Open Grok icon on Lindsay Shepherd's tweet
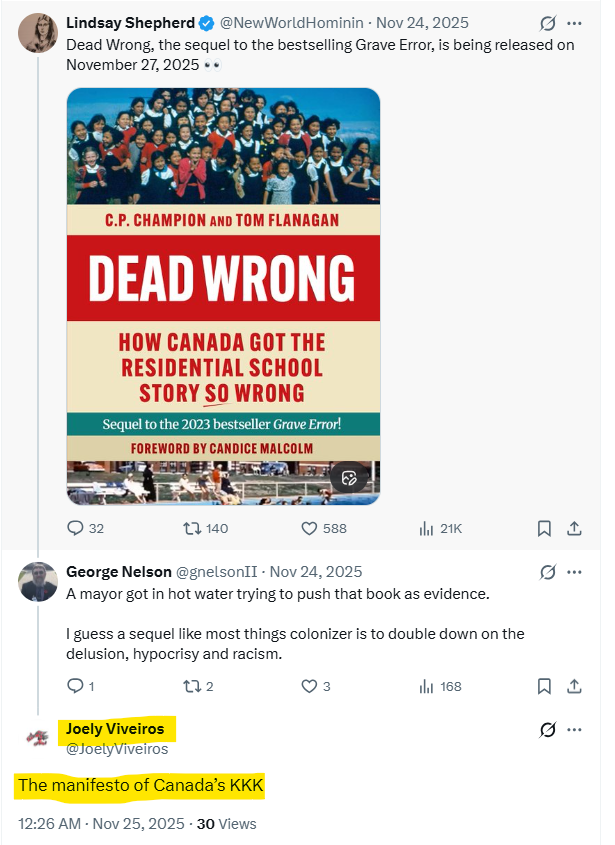 tap(547, 23)
